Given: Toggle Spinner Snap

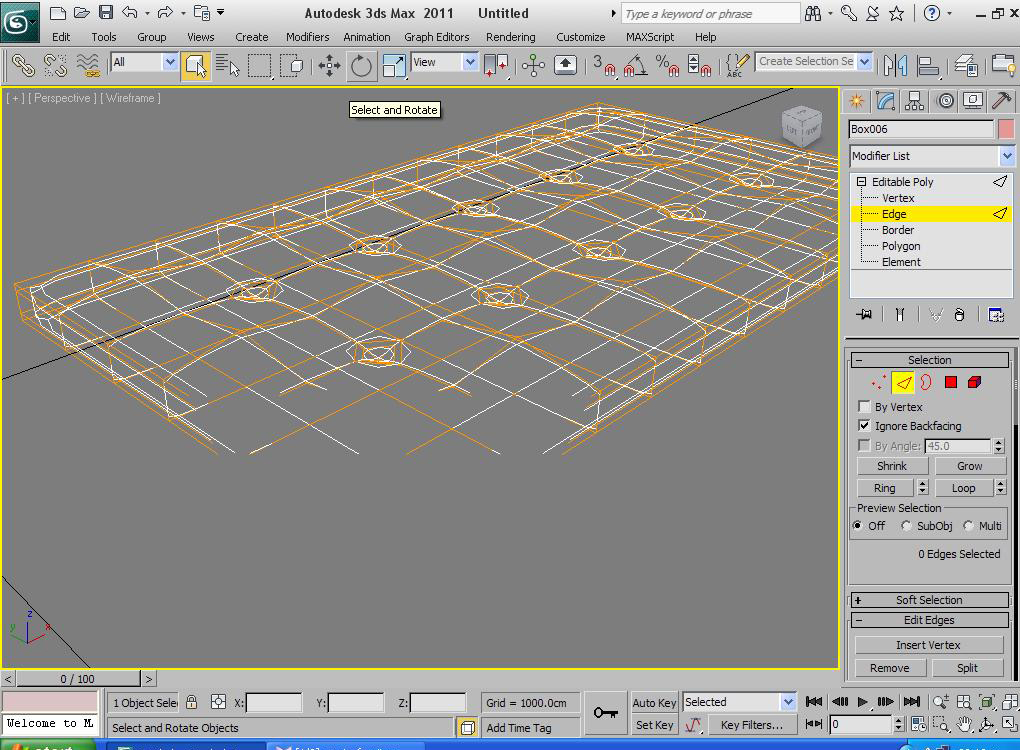Looking at the screenshot, I should coord(699,65).
